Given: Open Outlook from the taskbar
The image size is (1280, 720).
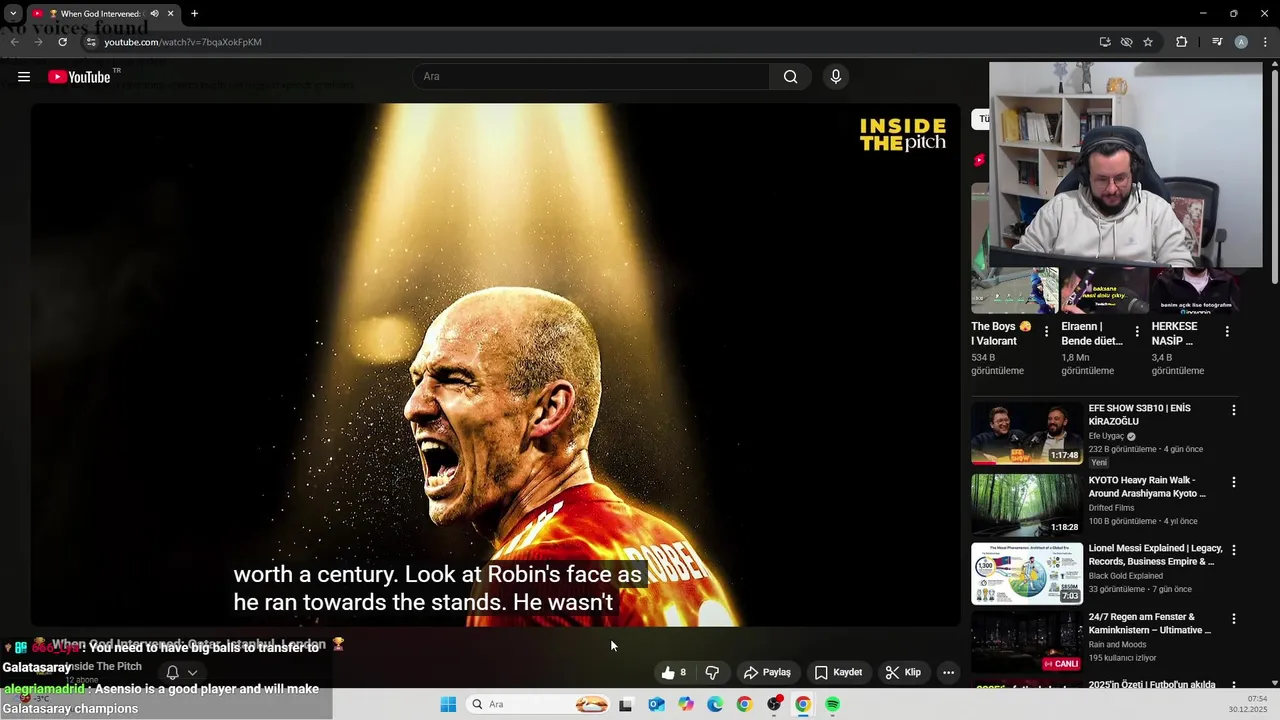Looking at the screenshot, I should click(656, 704).
